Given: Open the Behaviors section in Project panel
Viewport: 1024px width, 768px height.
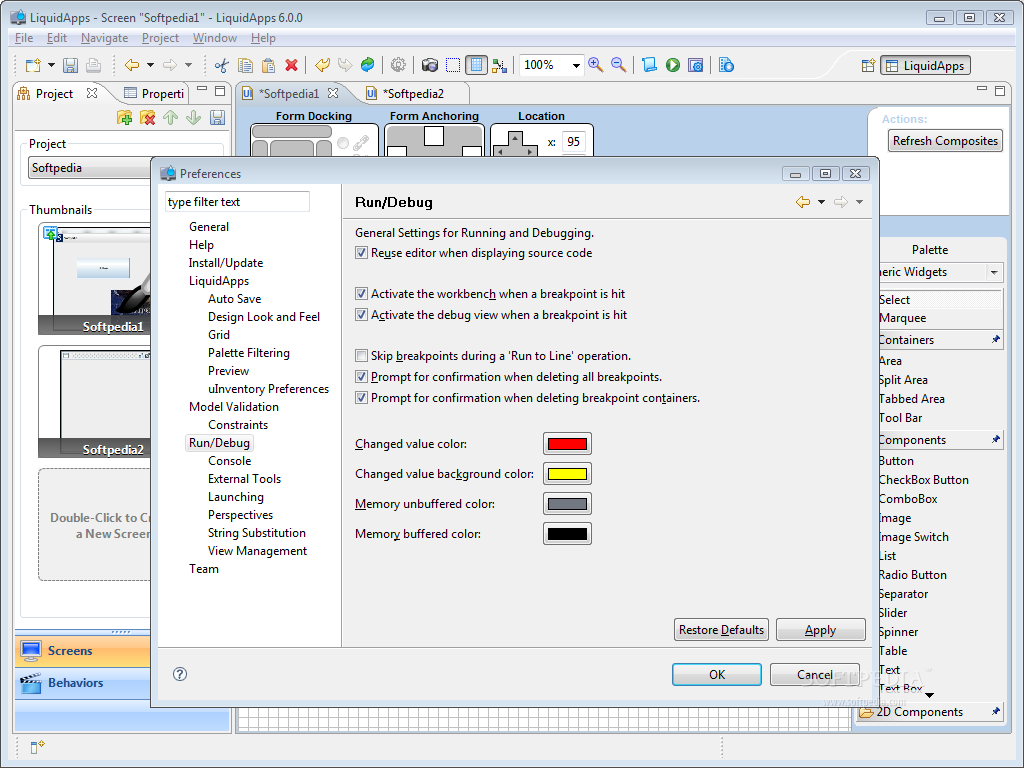Looking at the screenshot, I should [83, 682].
